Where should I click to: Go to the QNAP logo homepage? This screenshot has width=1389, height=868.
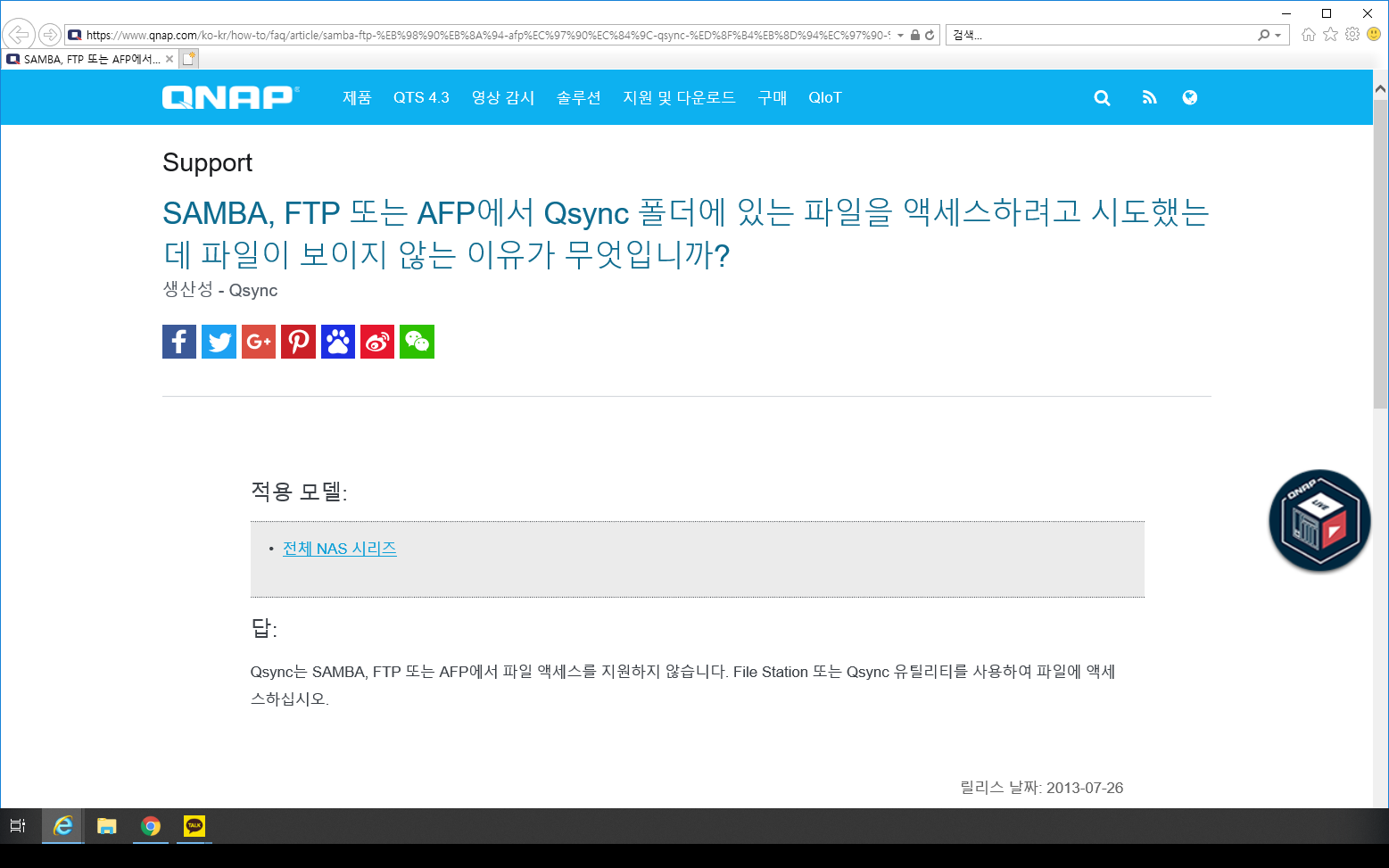(230, 97)
